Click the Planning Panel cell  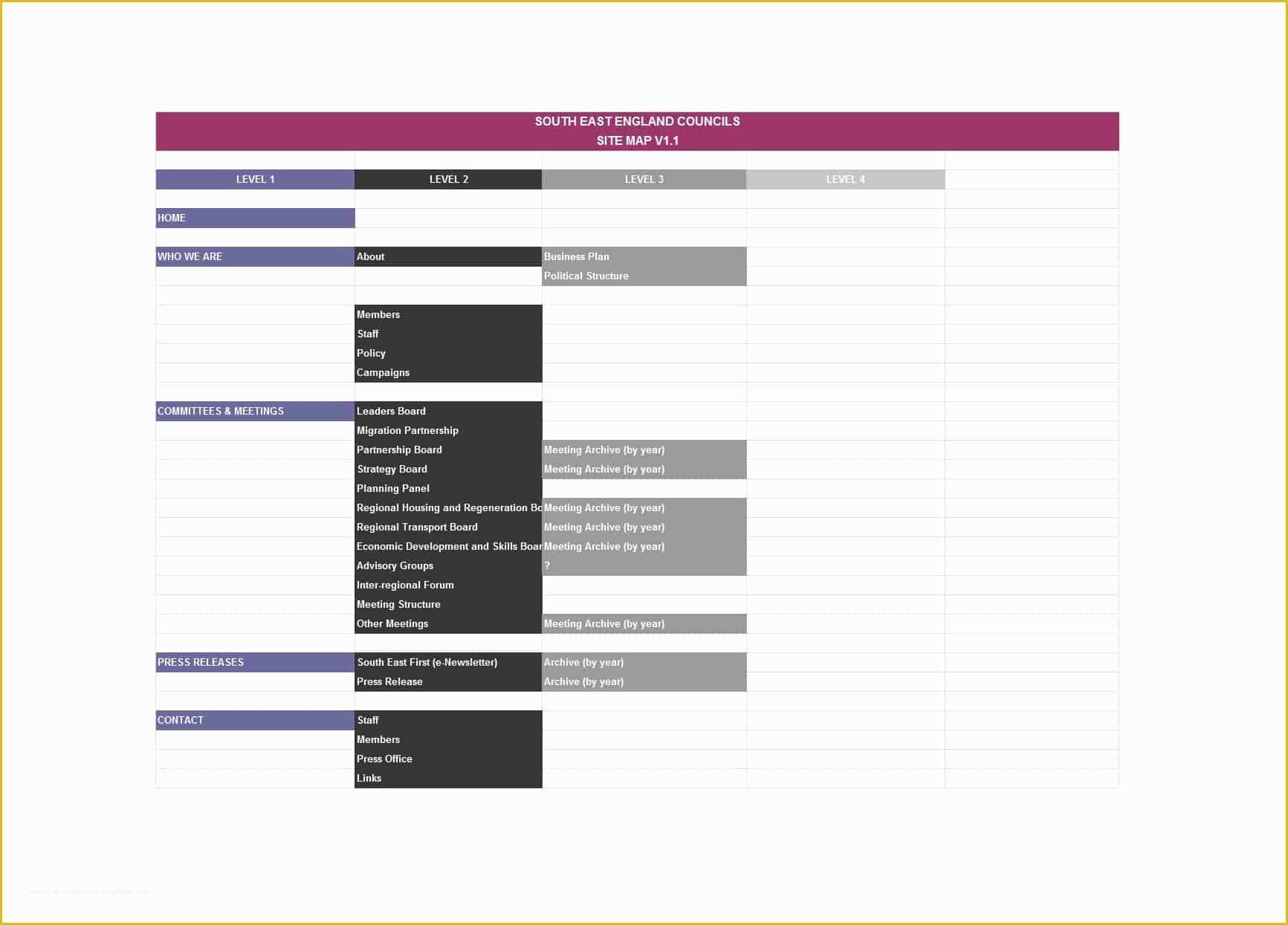click(448, 488)
